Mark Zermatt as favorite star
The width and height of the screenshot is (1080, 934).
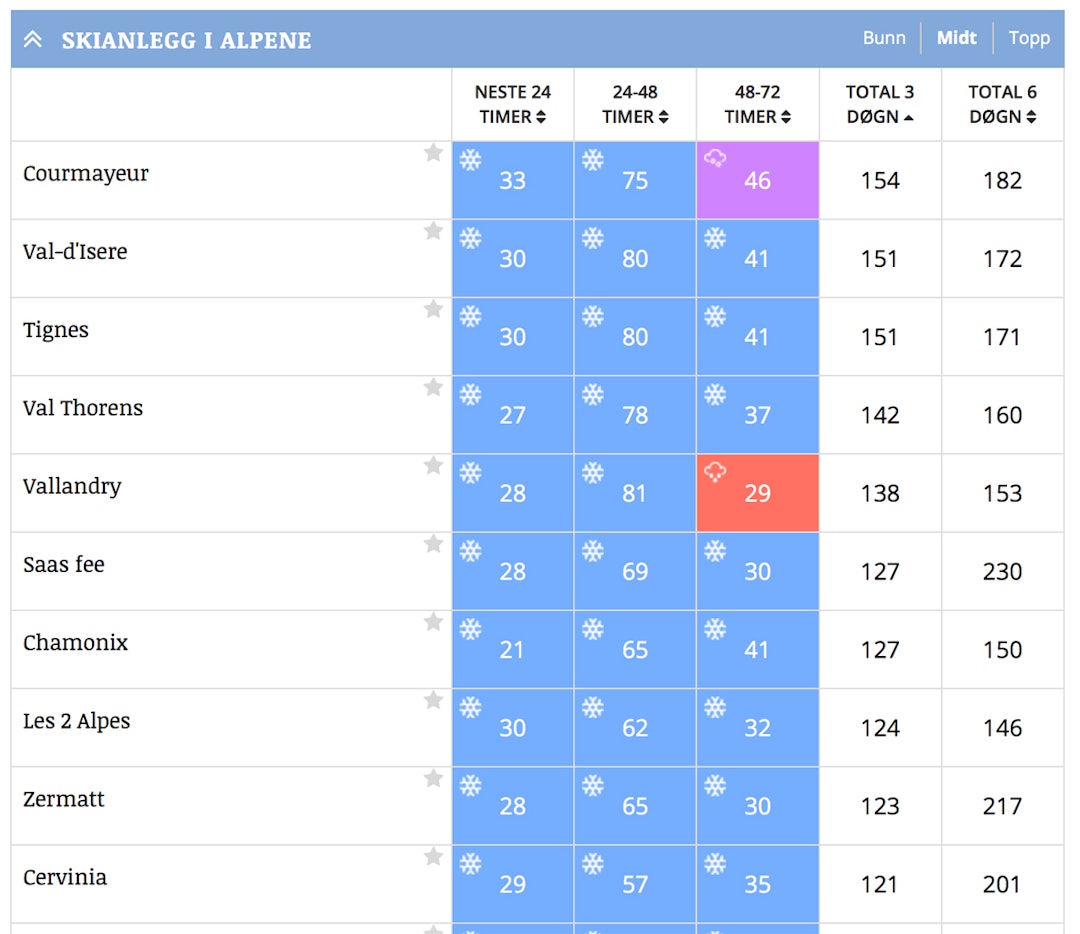tap(433, 779)
